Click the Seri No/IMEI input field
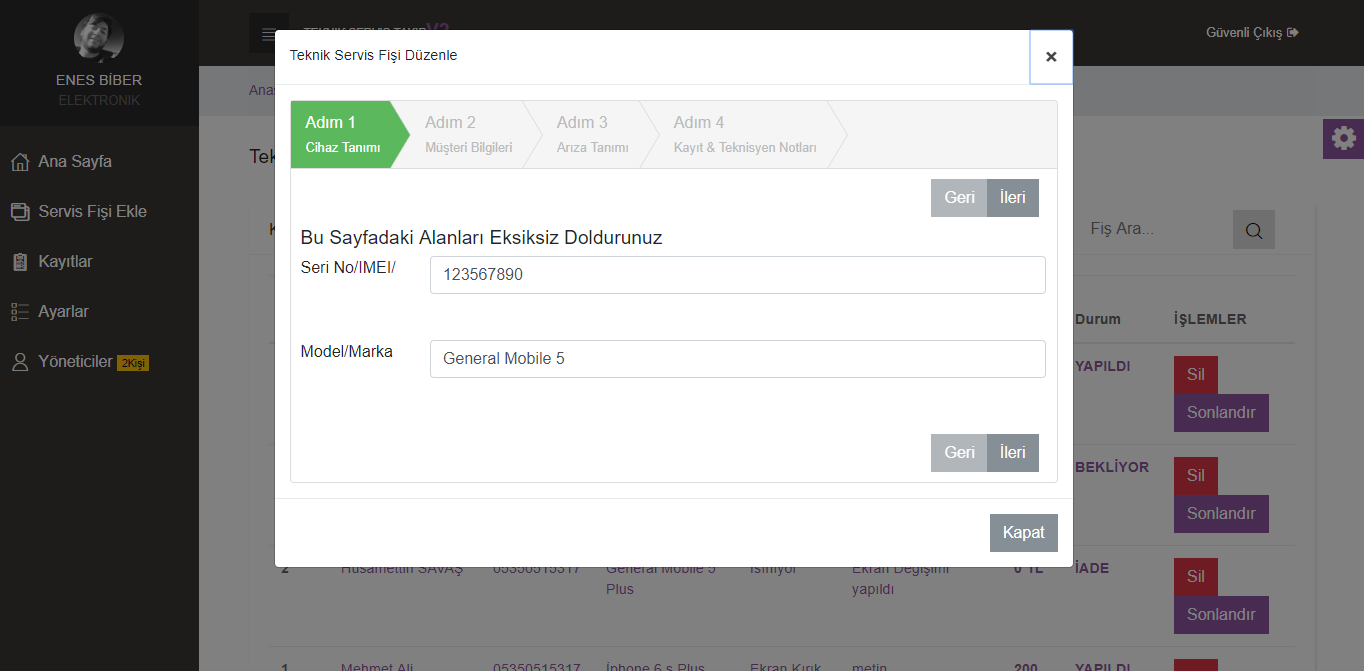Image resolution: width=1364 pixels, height=671 pixels. 738,275
